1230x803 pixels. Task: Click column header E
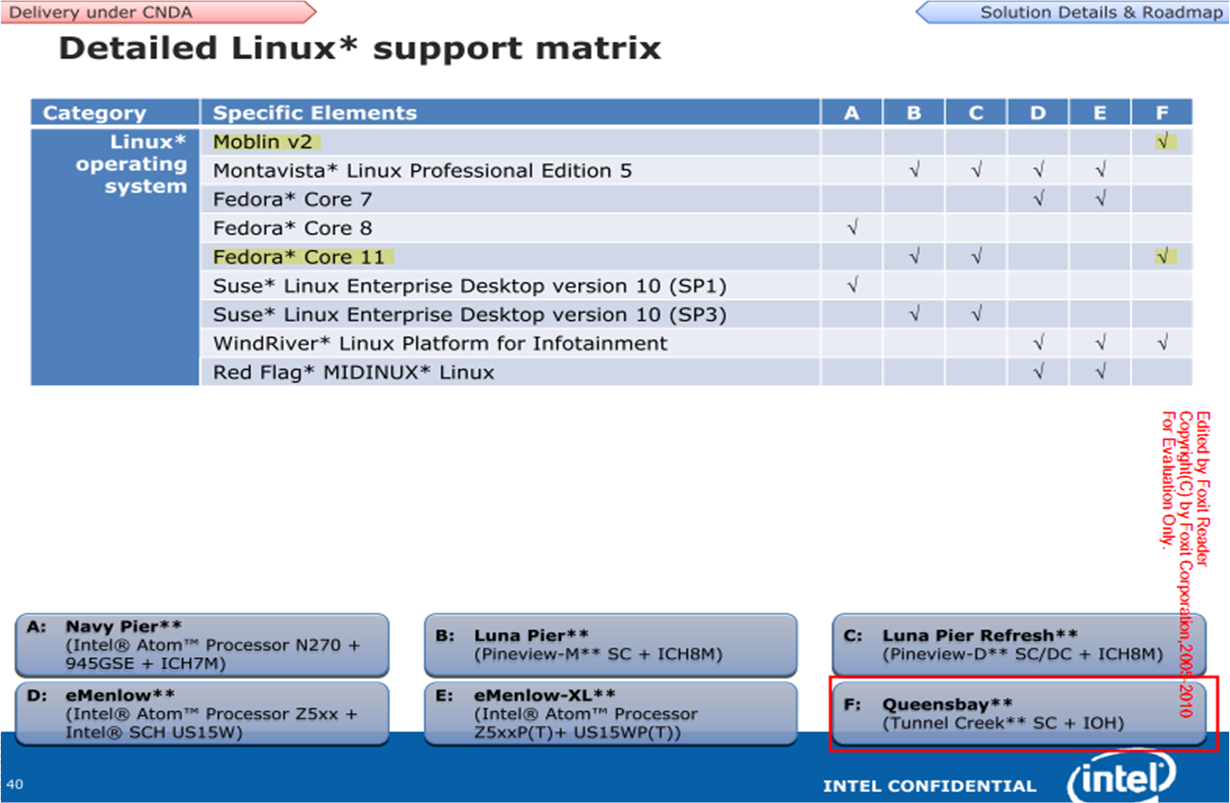[x=1100, y=113]
